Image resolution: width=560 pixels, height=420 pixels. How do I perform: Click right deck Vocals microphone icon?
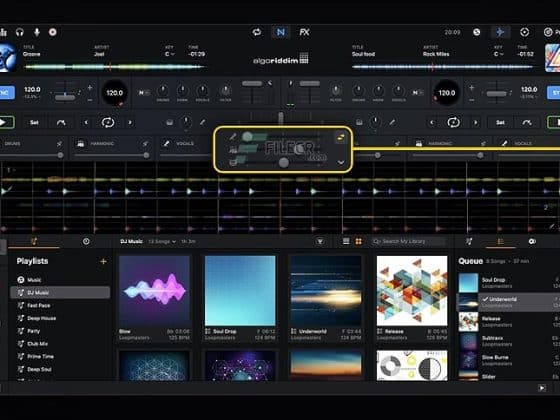click(x=504, y=144)
